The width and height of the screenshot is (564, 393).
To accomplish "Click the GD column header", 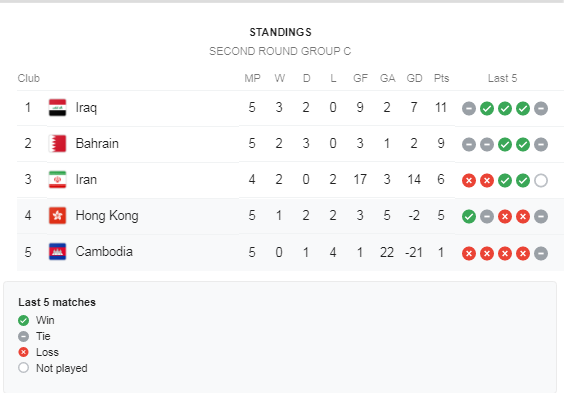I will (x=414, y=78).
